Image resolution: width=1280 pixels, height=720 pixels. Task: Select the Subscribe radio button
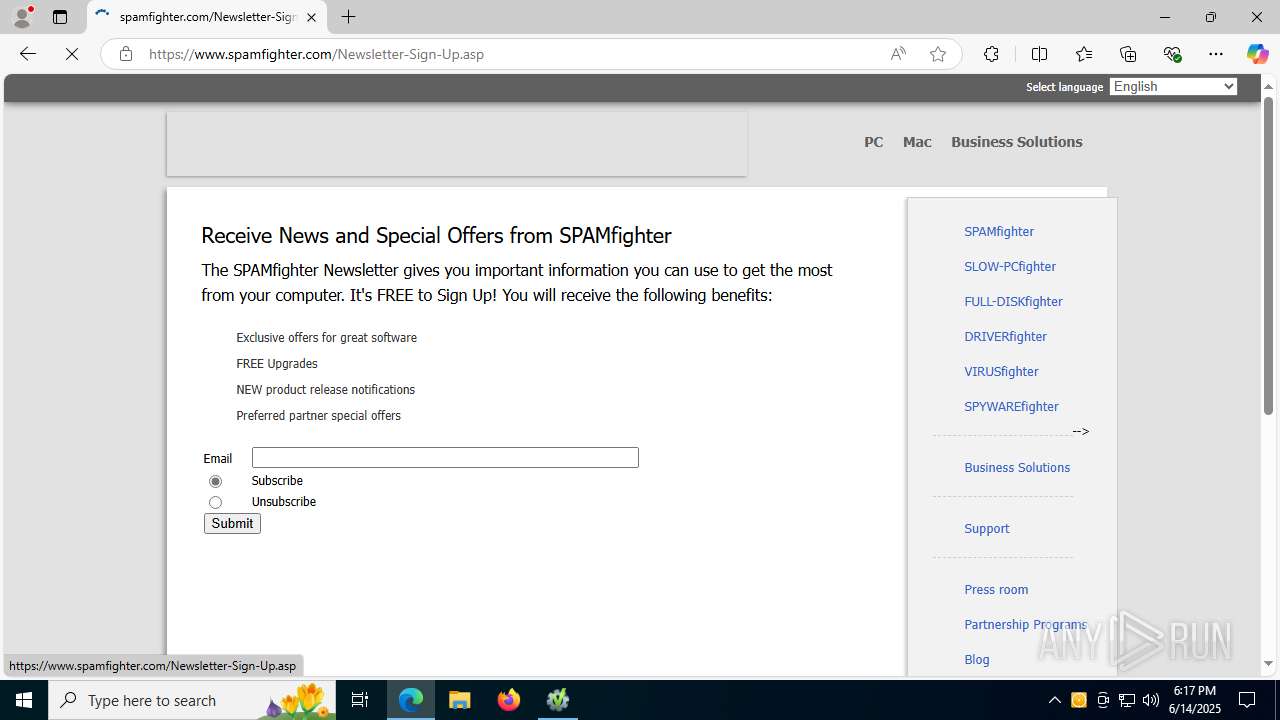point(215,481)
